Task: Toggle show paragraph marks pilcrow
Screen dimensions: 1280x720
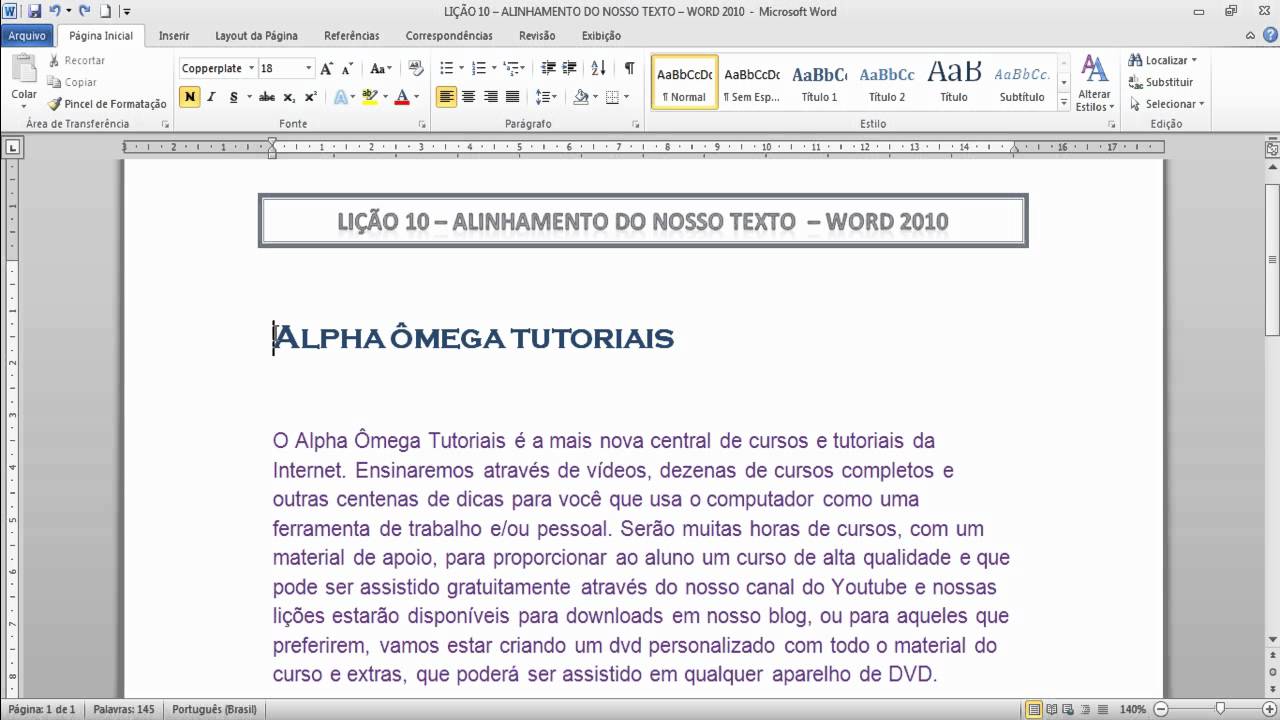Action: point(629,69)
